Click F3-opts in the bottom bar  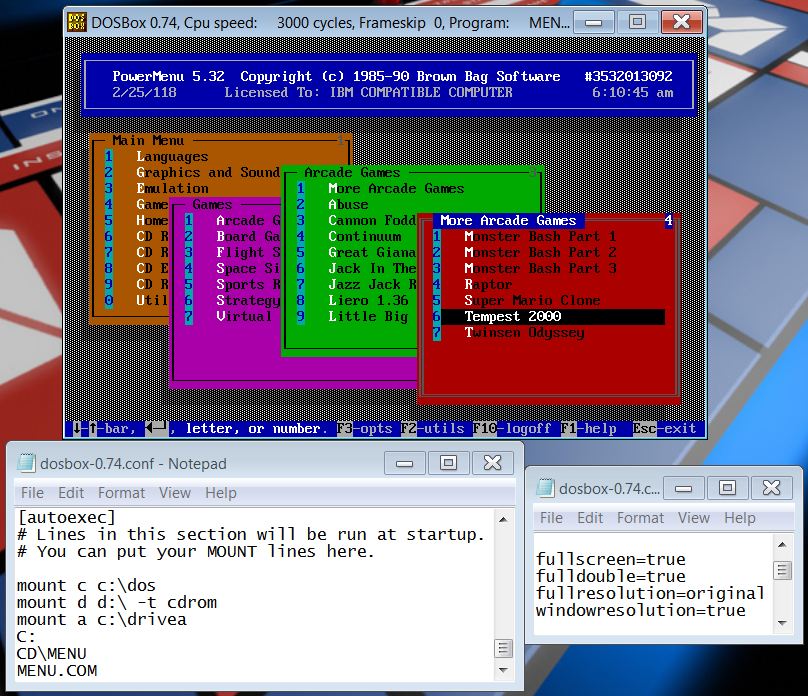click(364, 429)
